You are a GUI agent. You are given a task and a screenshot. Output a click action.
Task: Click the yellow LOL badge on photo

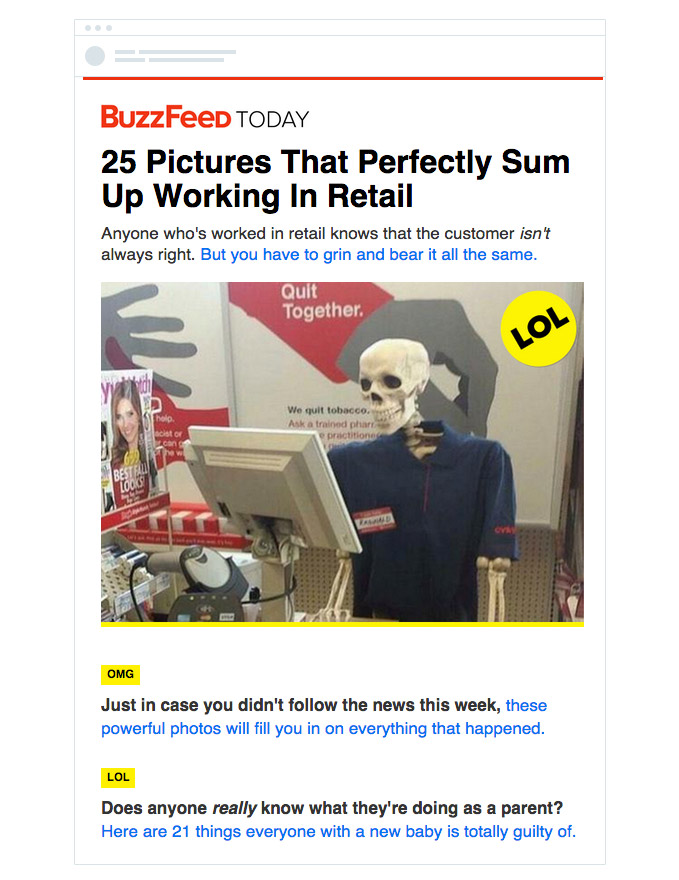[539, 328]
